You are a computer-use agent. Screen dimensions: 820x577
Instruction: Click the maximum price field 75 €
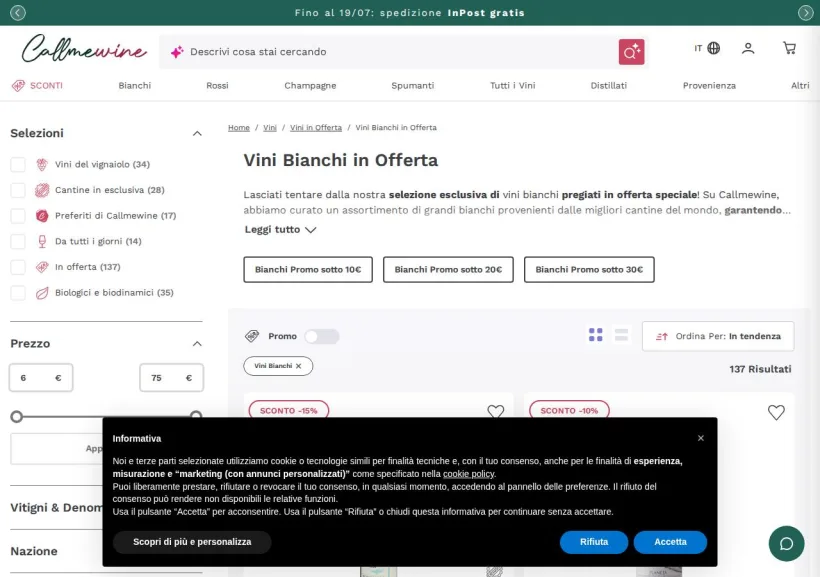coord(172,378)
